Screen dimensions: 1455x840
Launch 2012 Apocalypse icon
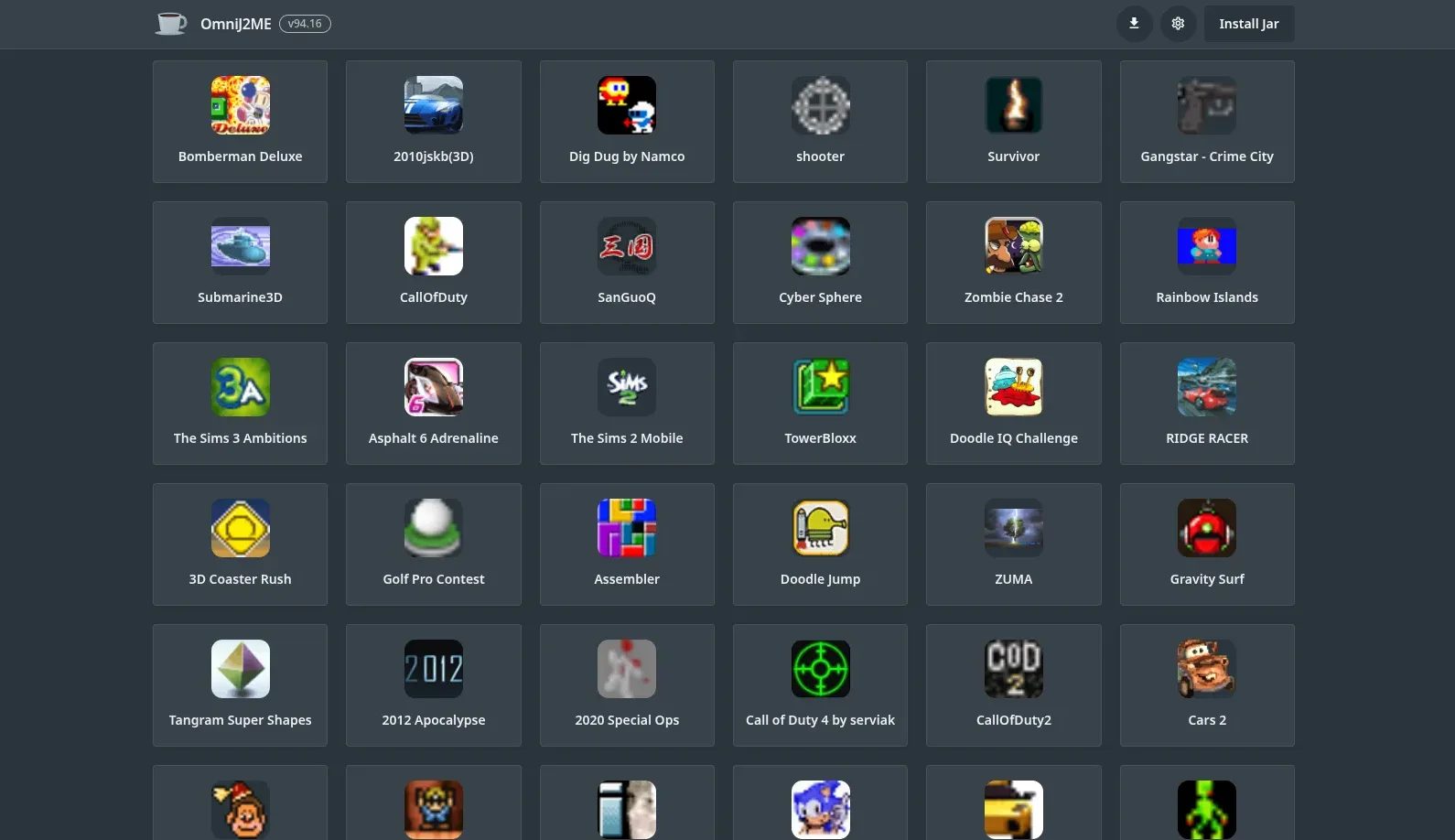coord(434,669)
